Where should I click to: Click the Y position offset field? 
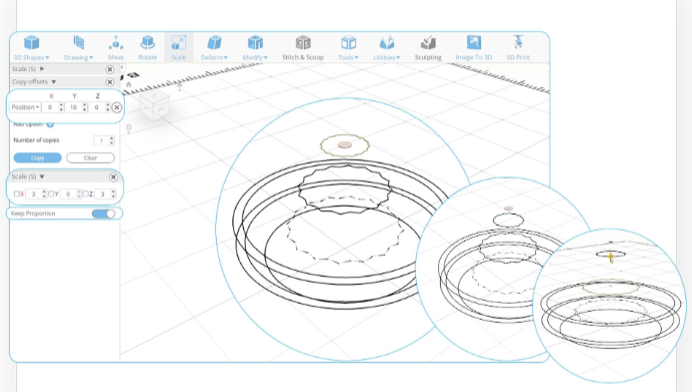tap(76, 107)
